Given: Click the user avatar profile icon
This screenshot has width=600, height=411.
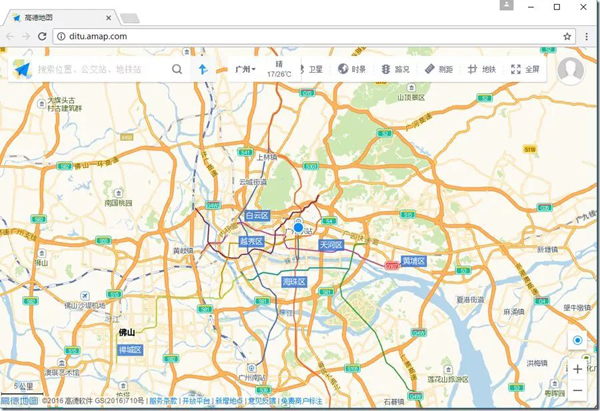Looking at the screenshot, I should pos(571,71).
